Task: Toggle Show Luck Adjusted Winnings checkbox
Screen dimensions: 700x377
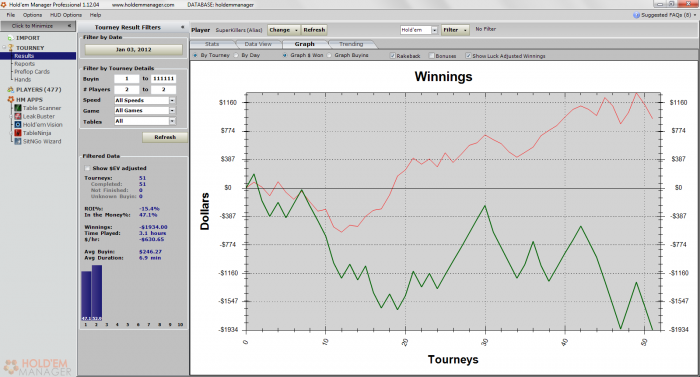Action: (x=468, y=56)
